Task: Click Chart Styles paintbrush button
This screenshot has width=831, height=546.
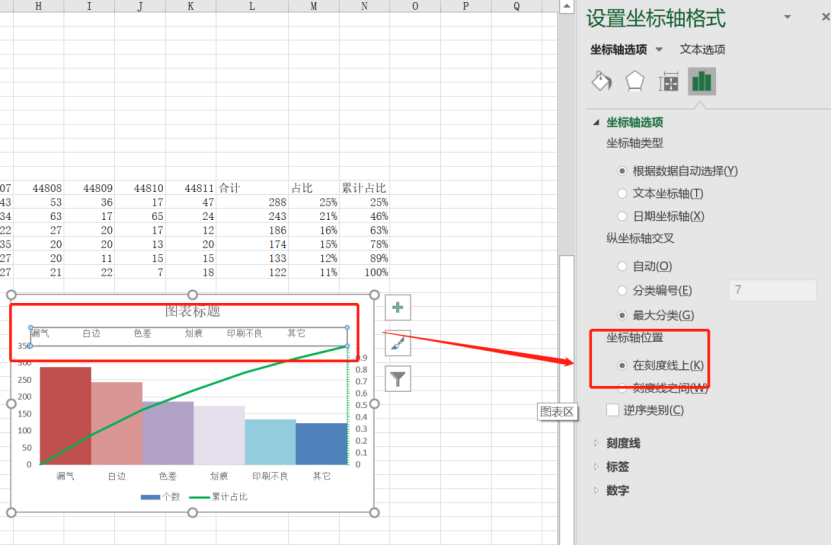Action: (x=397, y=344)
